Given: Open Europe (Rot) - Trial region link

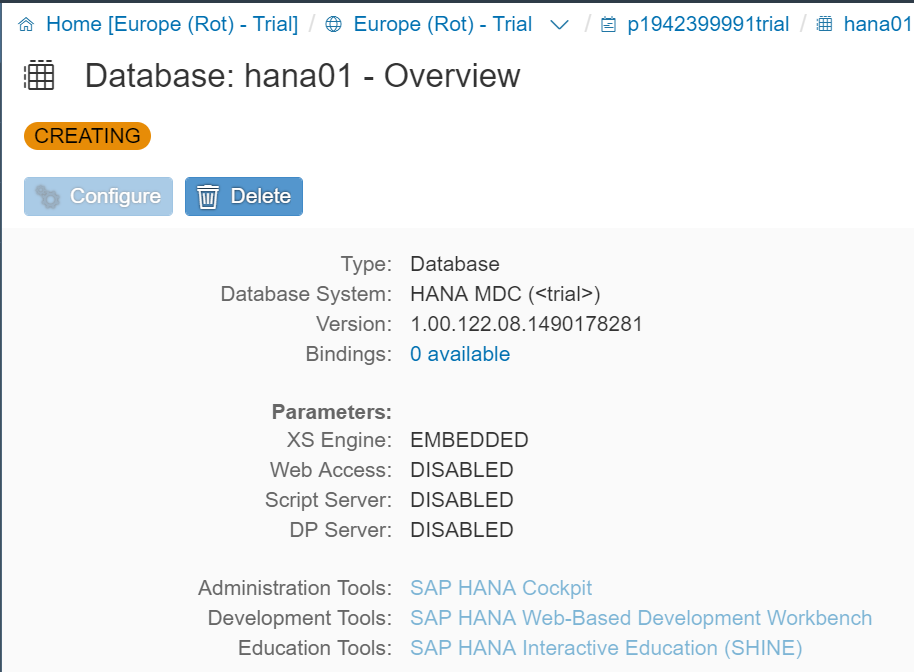Looking at the screenshot, I should (443, 24).
